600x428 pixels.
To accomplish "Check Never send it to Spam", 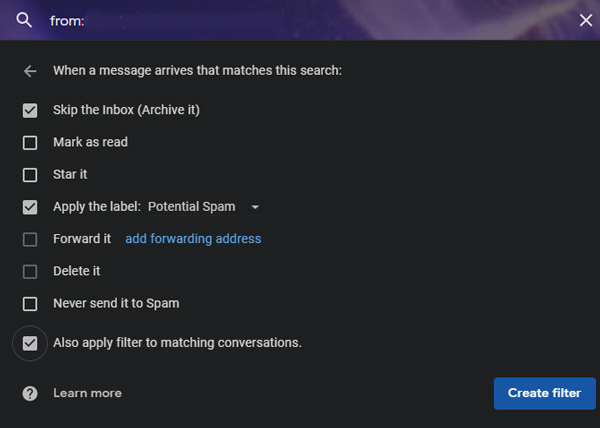I will (30, 304).
